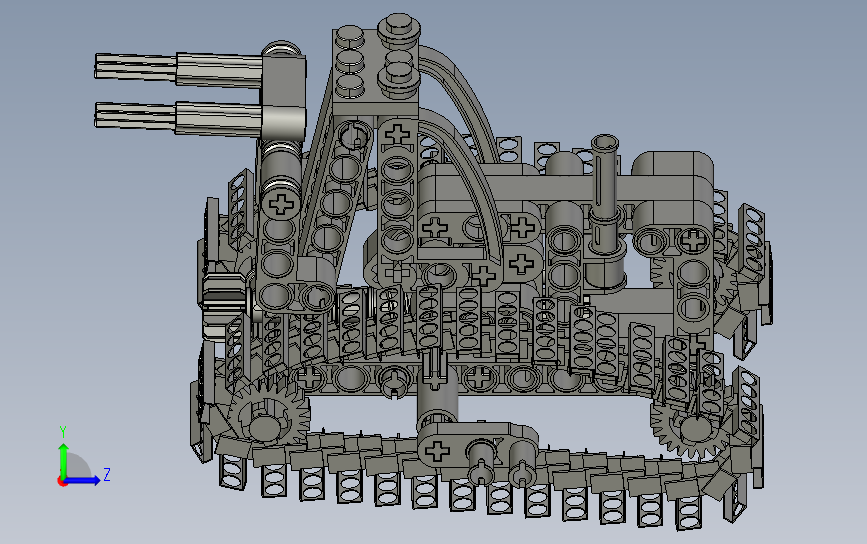Select the front left track sprocket gear
The height and width of the screenshot is (544, 867).
click(x=267, y=411)
